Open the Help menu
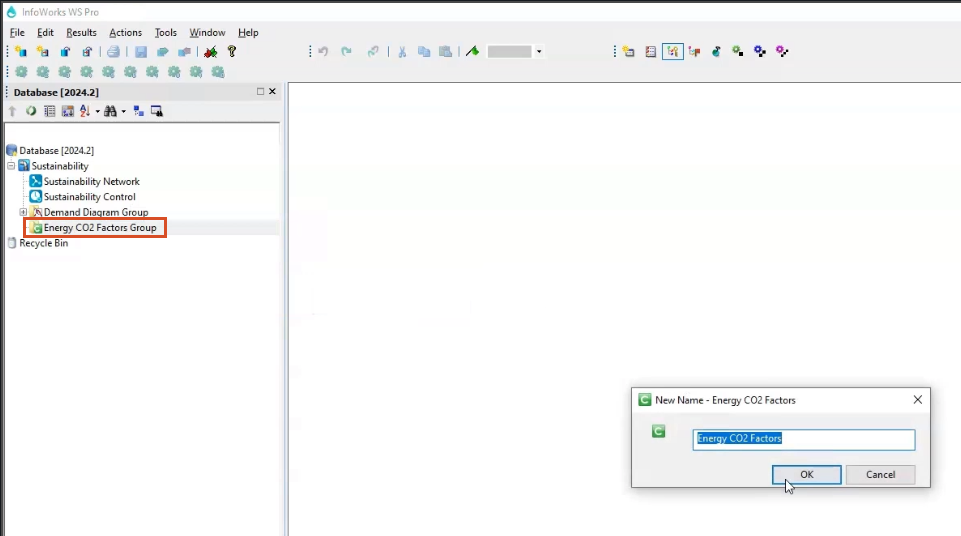Screen dimensions: 961x536 click(x=248, y=32)
